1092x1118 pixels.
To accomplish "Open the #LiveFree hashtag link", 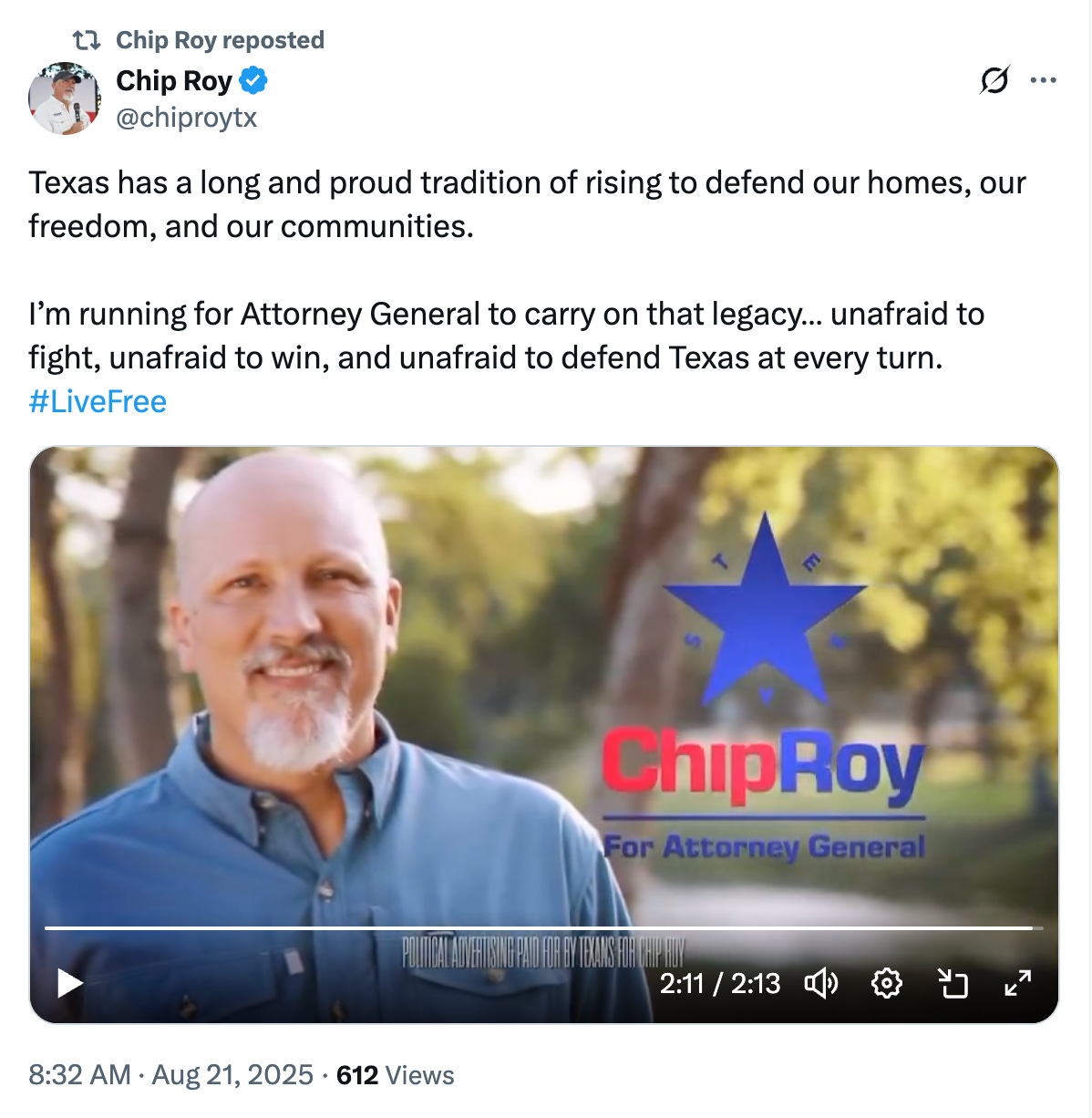I will 98,401.
